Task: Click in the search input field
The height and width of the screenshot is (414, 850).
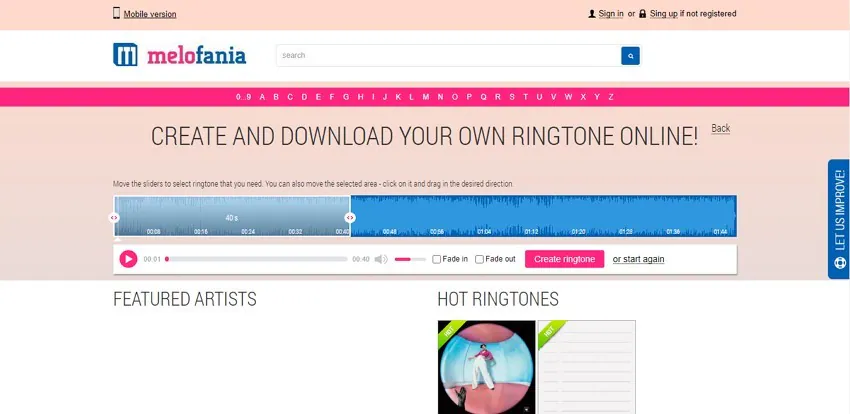Action: (448, 55)
